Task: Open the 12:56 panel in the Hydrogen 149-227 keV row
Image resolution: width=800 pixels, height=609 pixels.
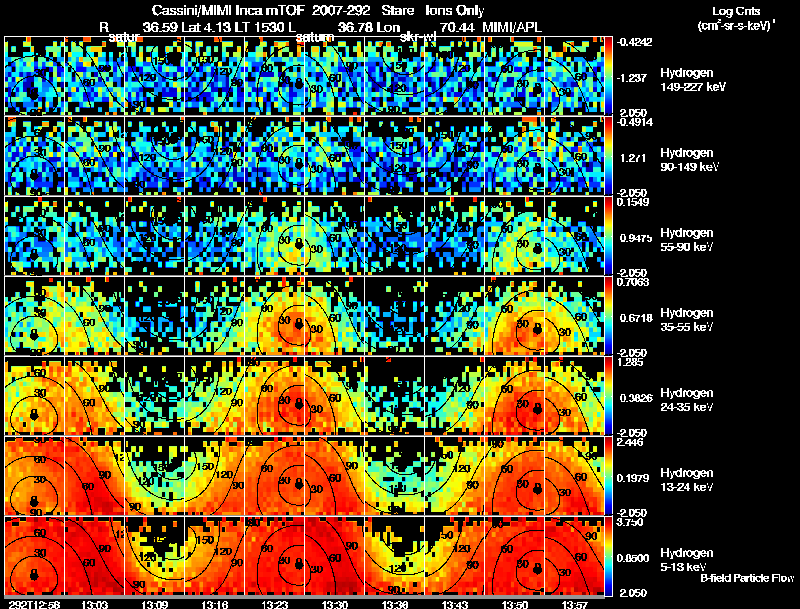Action: pos(34,75)
